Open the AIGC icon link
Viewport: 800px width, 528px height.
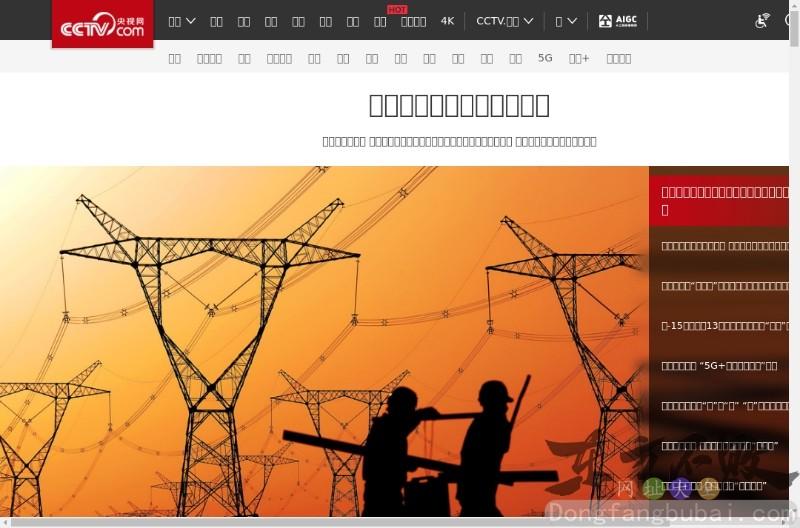[x=617, y=21]
